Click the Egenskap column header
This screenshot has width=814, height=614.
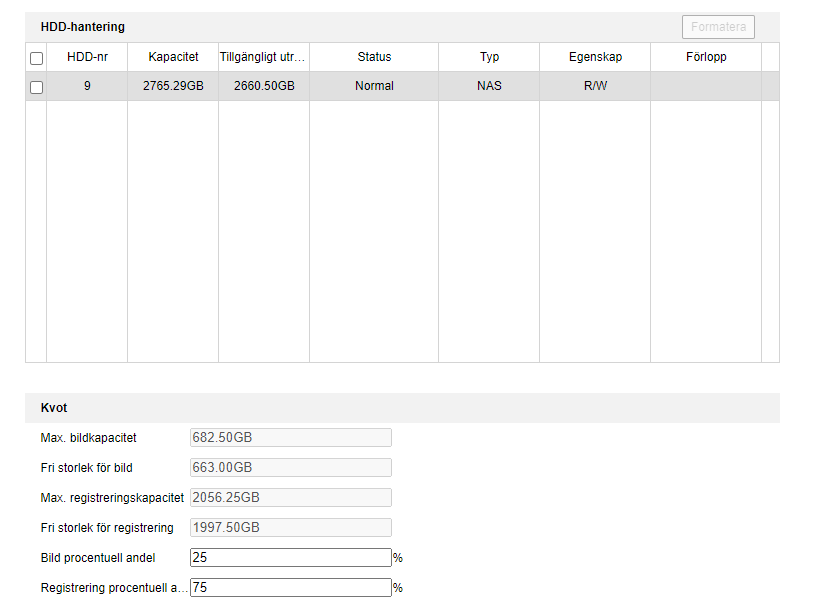click(x=595, y=57)
